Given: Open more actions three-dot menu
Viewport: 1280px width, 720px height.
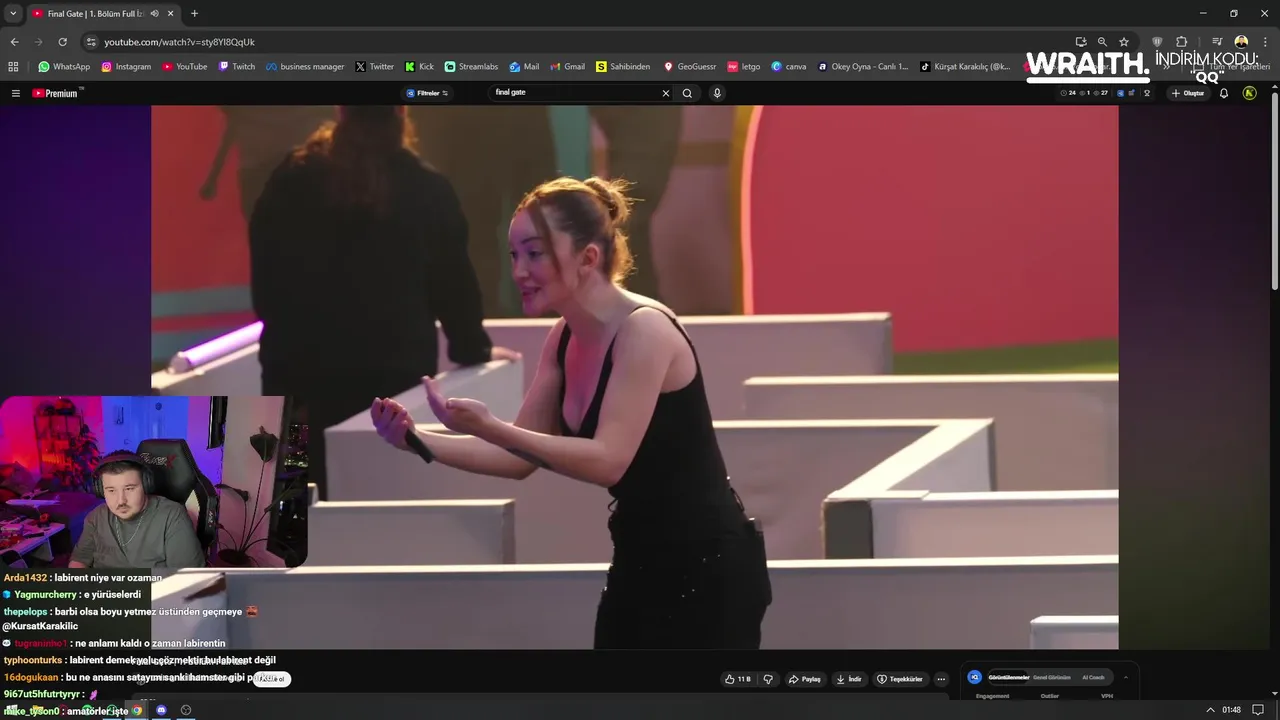Looking at the screenshot, I should [941, 679].
